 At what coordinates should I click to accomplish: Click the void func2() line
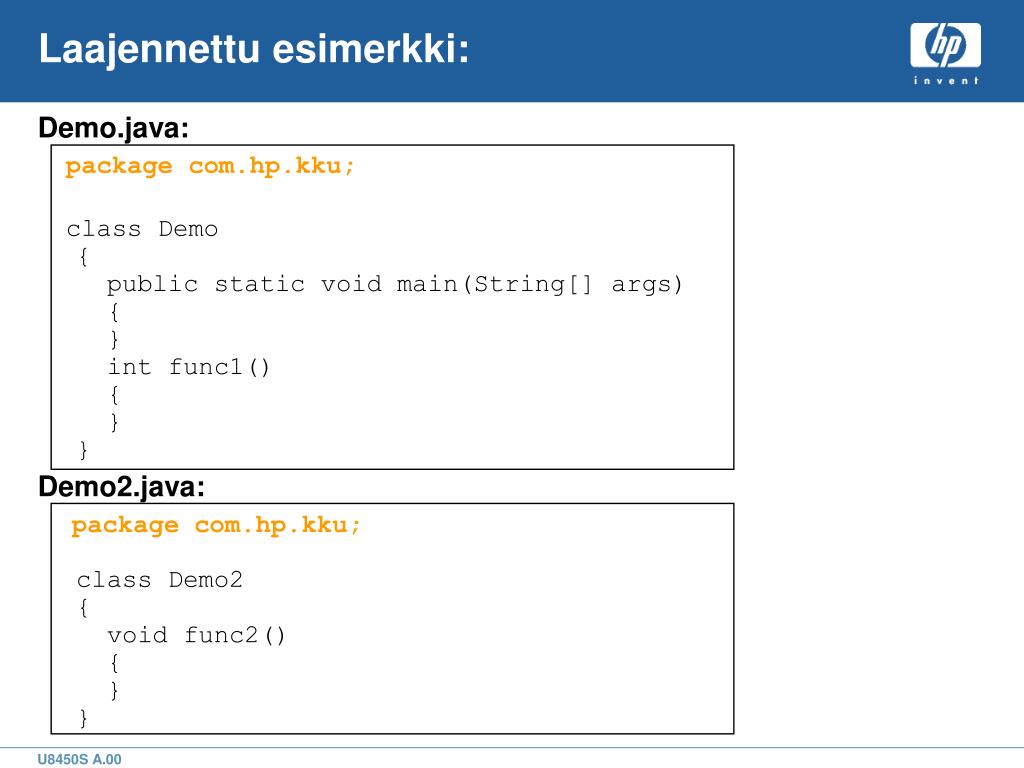196,635
